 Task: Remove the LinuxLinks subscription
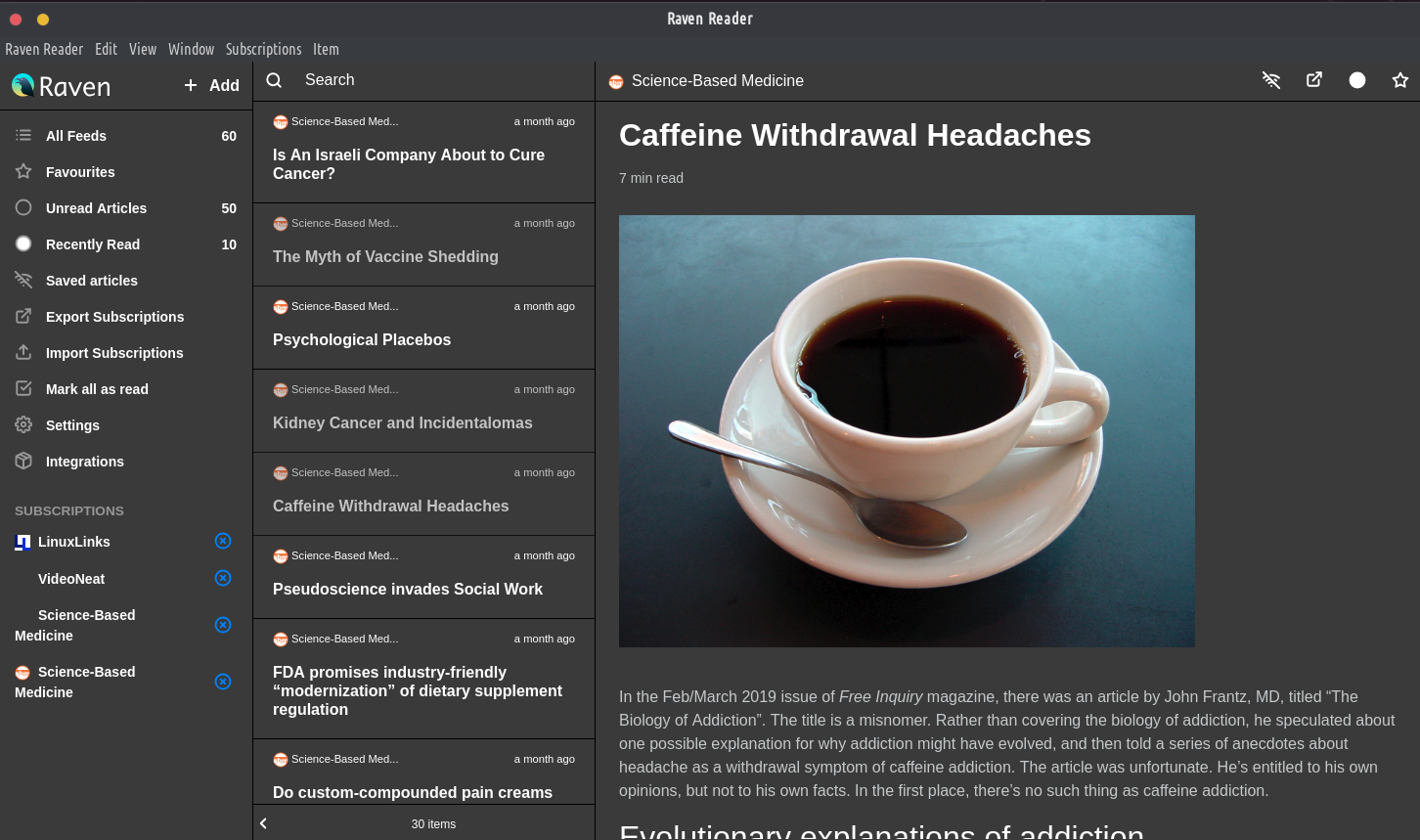click(x=223, y=541)
